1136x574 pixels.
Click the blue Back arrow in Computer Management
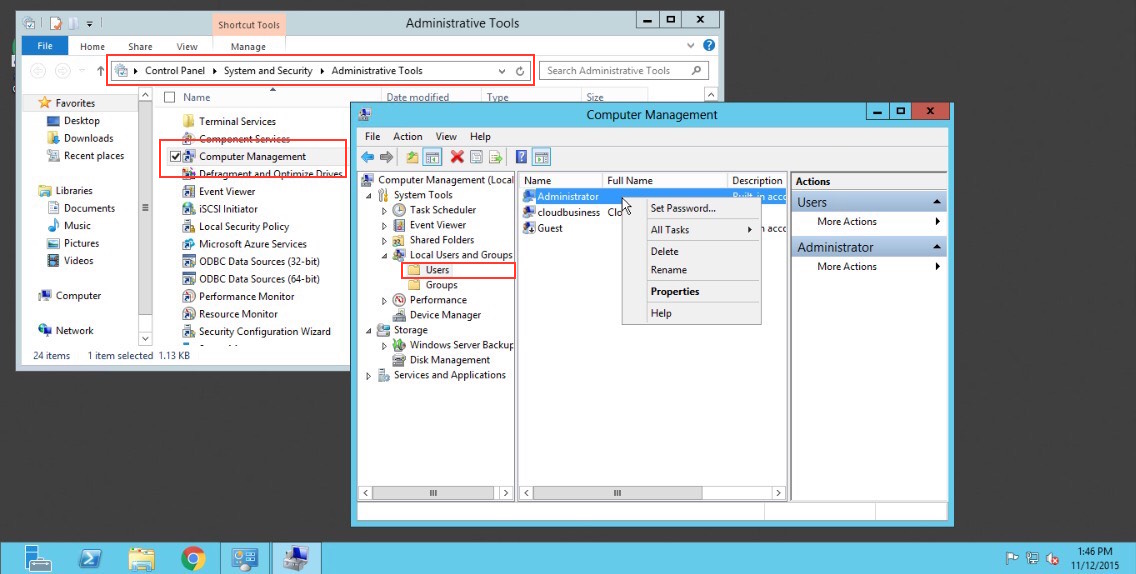368,157
